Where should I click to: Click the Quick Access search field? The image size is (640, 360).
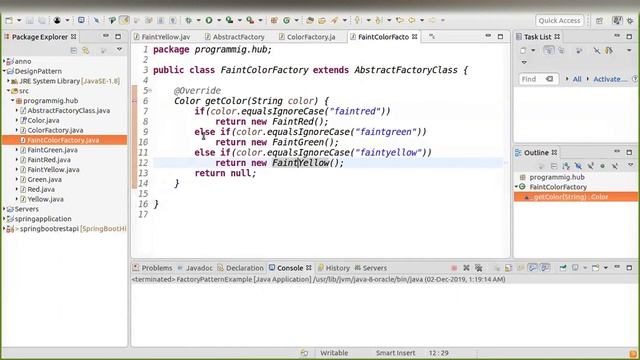[x=559, y=20]
